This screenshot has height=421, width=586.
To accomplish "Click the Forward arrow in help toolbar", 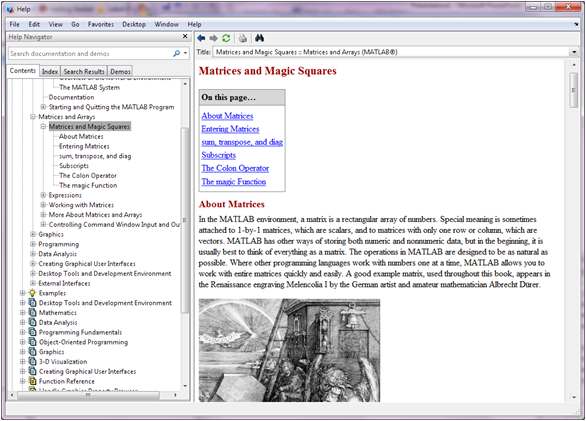I will coord(213,38).
